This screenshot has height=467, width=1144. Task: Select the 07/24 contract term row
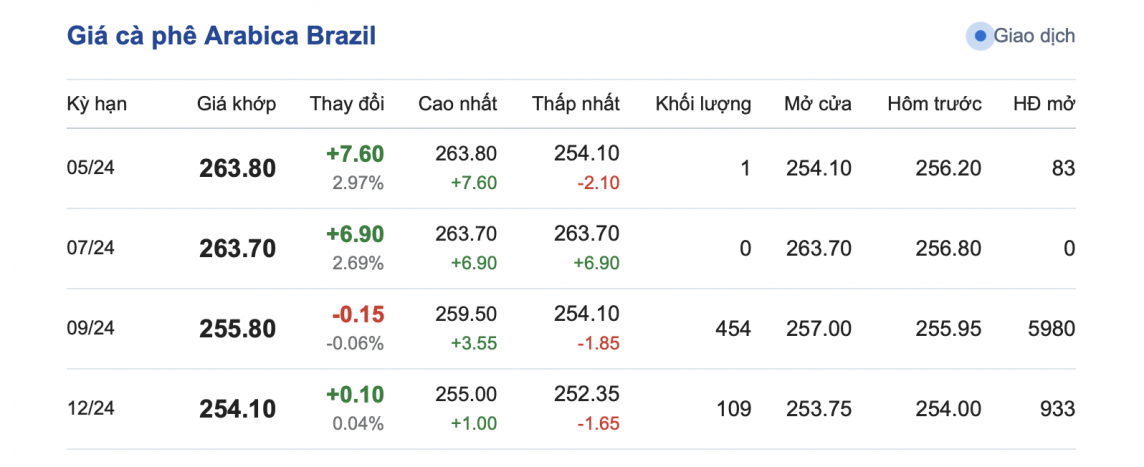pyautogui.click(x=91, y=249)
